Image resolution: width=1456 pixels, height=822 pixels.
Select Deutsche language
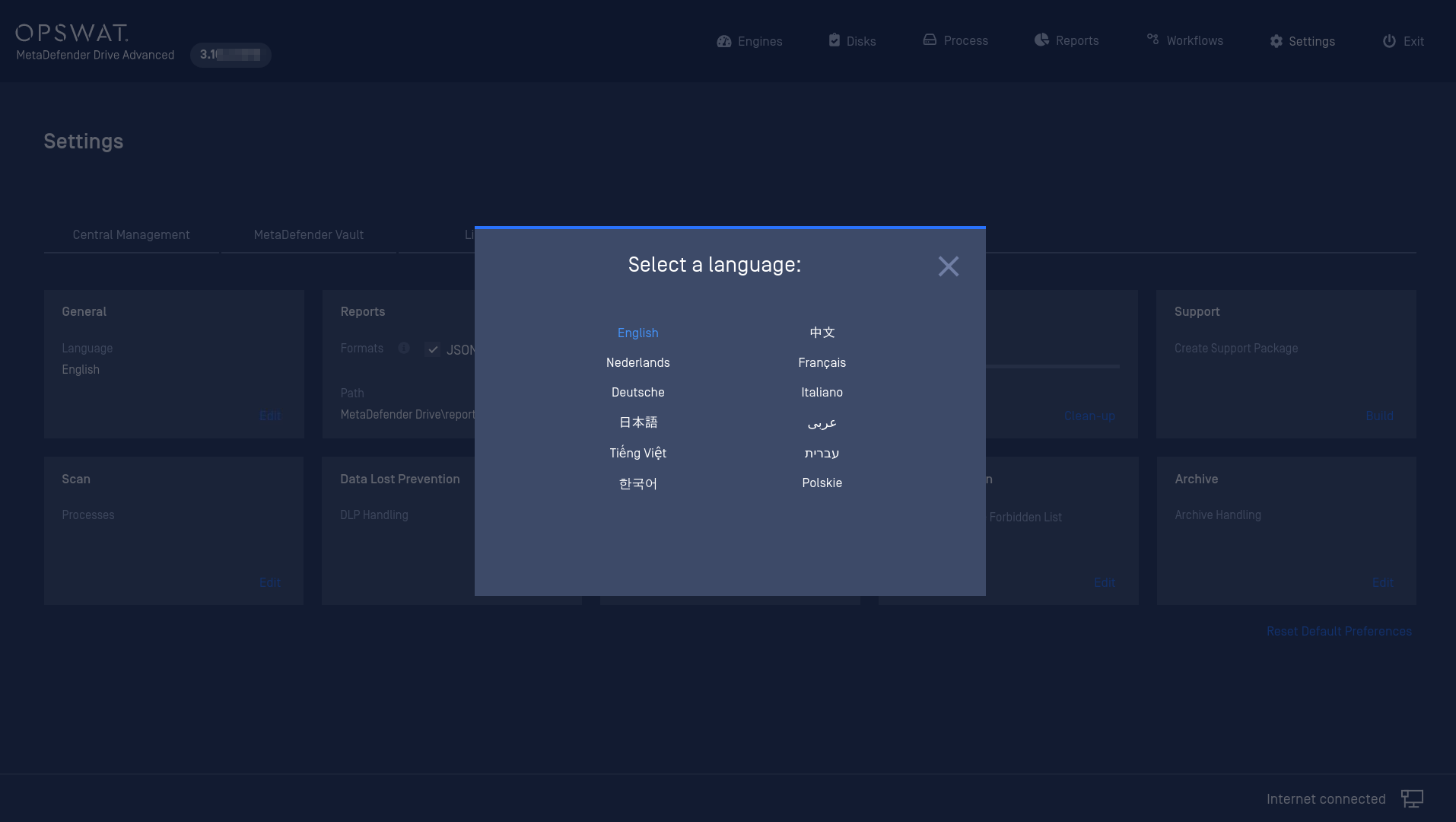[x=637, y=392]
